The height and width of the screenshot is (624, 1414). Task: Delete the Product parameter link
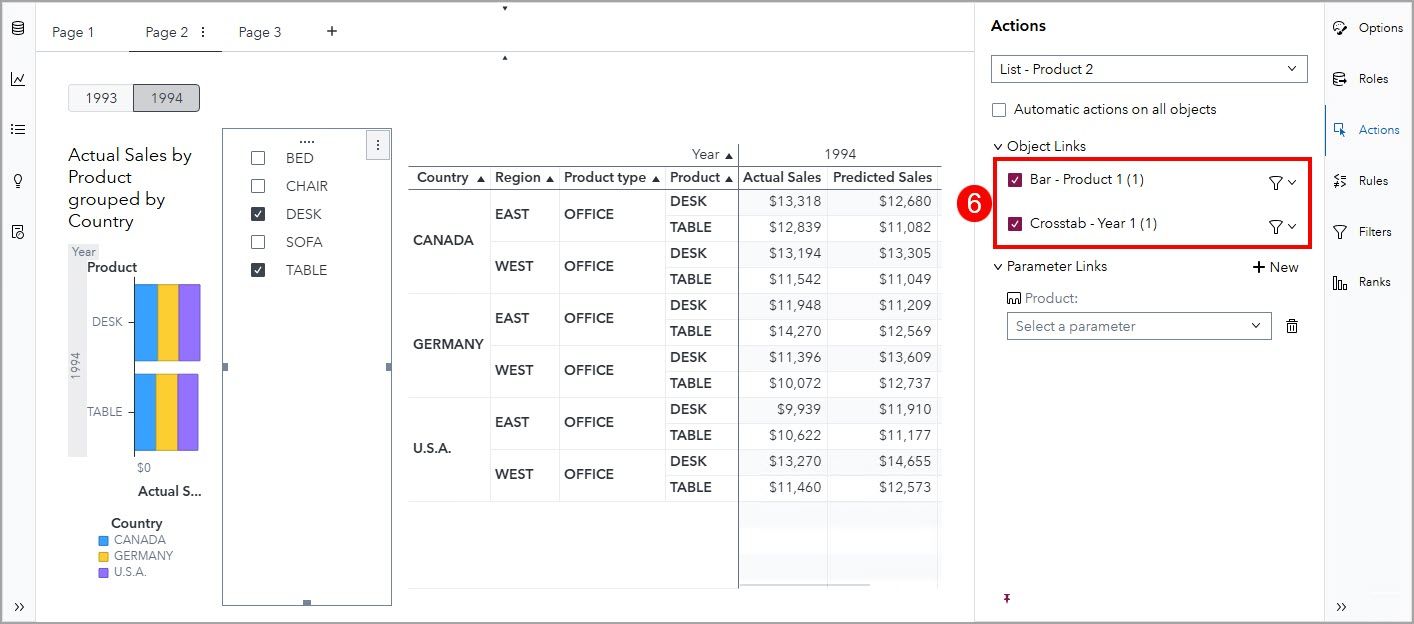(x=1292, y=326)
